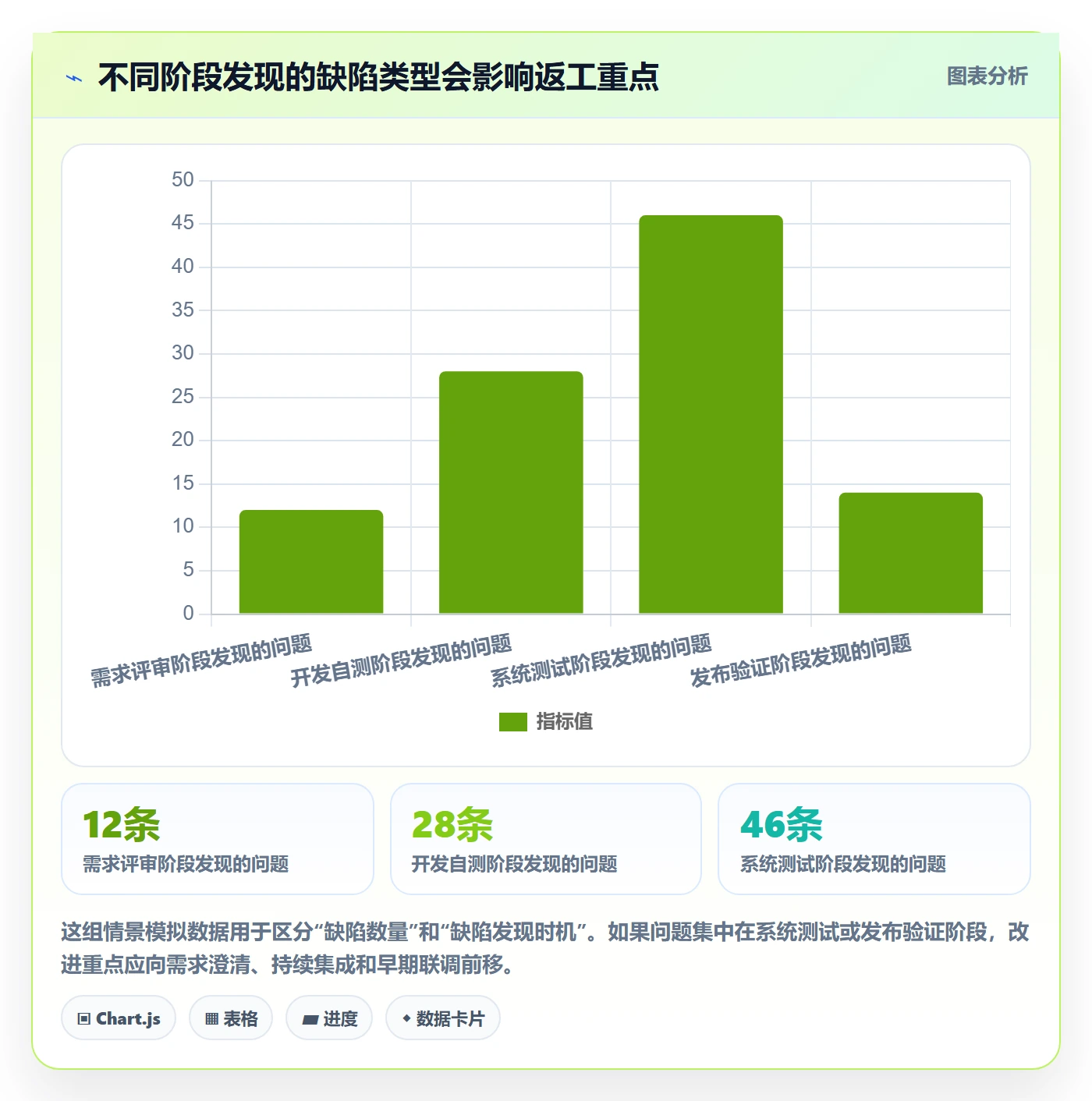
Task: Click x-axis label 需求评审阶段发现的问题
Action: tap(201, 660)
